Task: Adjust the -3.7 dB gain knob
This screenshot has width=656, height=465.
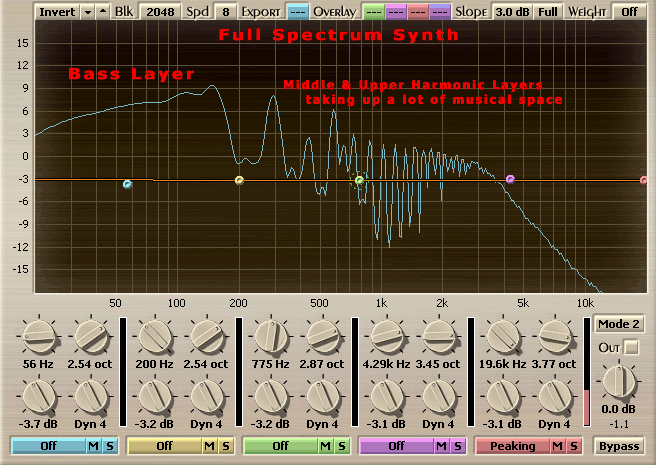Action: [39, 396]
